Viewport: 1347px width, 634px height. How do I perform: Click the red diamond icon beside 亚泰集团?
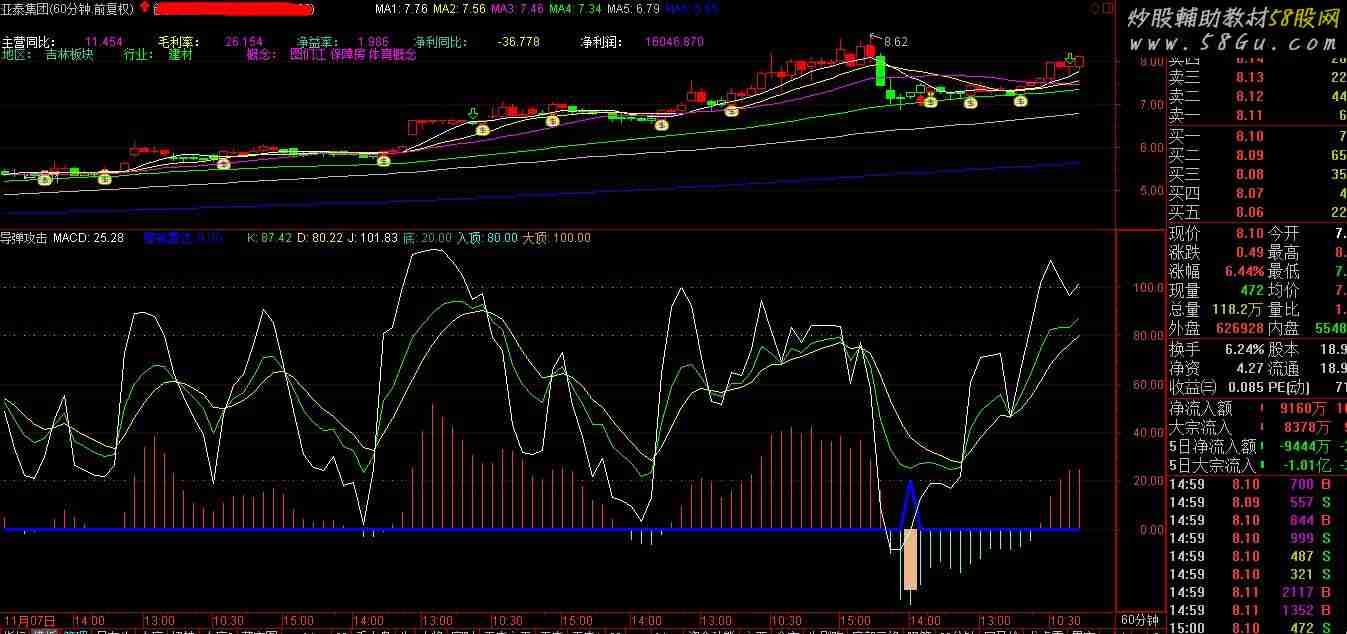[146, 9]
